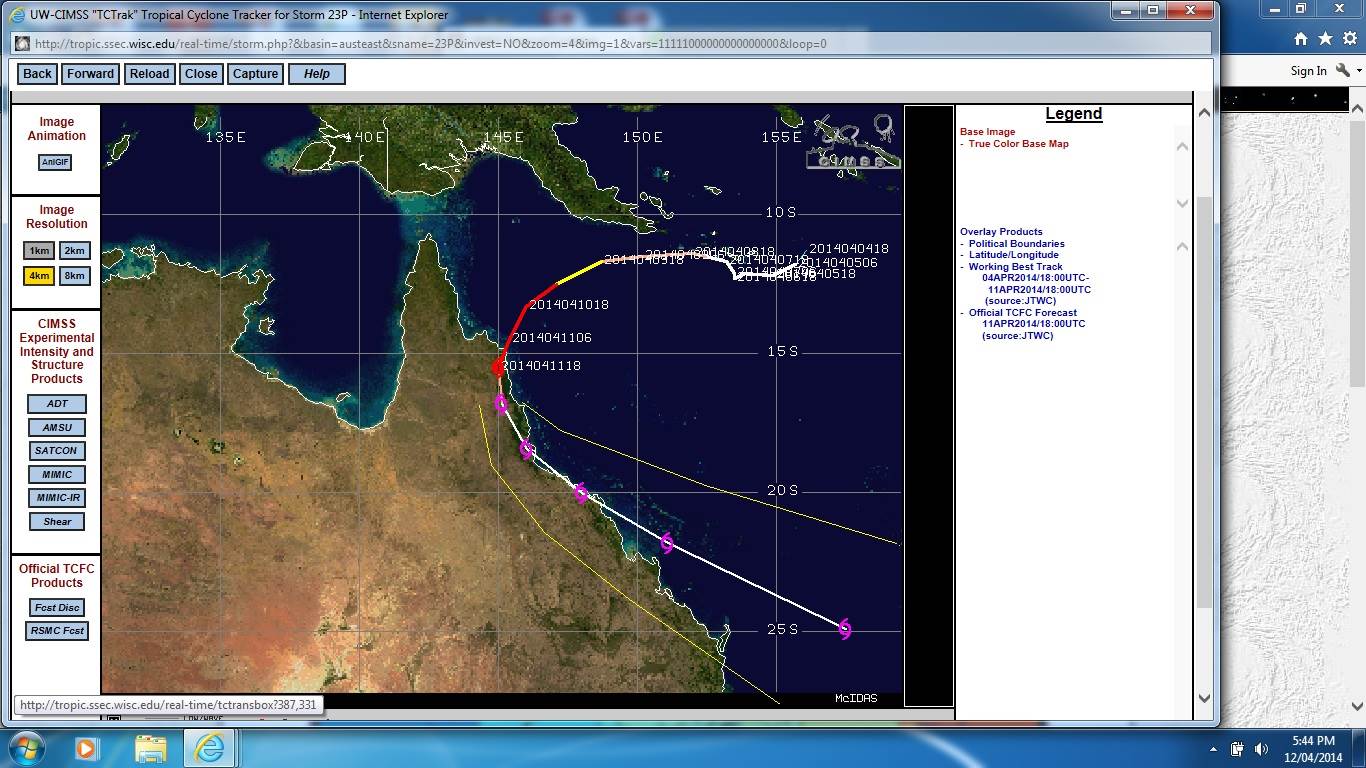Click the Overlay Products list up arrow
Screen dimensions: 1366x768
1182,246
